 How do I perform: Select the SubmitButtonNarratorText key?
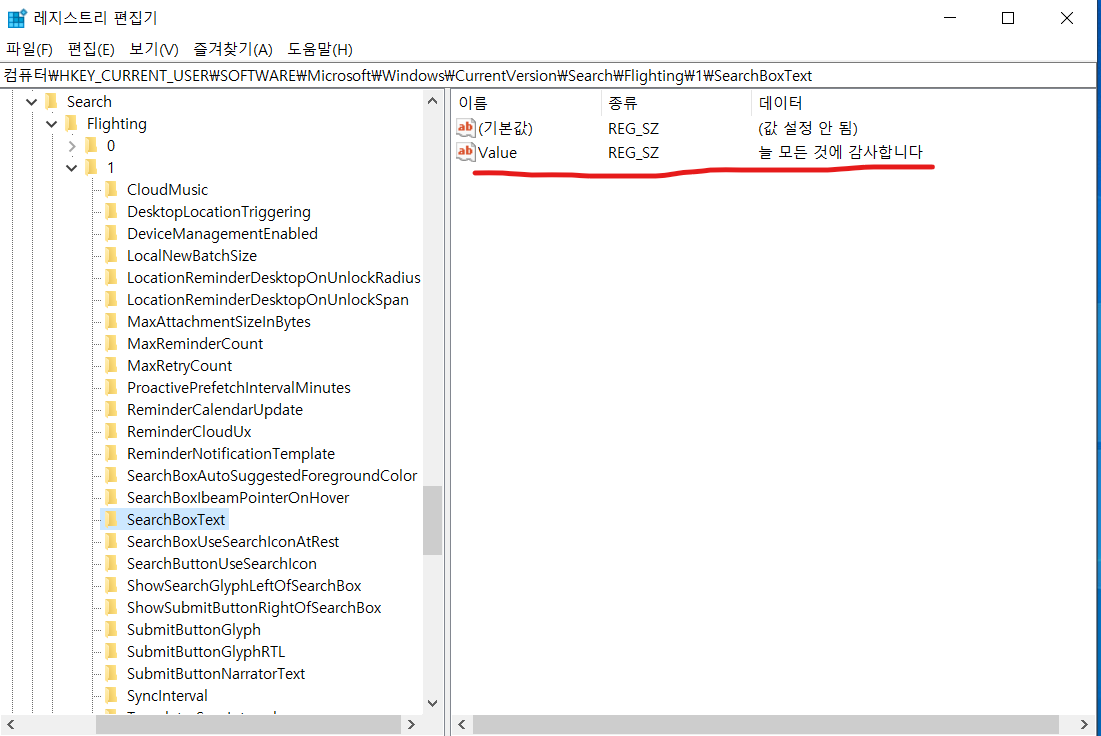[216, 673]
